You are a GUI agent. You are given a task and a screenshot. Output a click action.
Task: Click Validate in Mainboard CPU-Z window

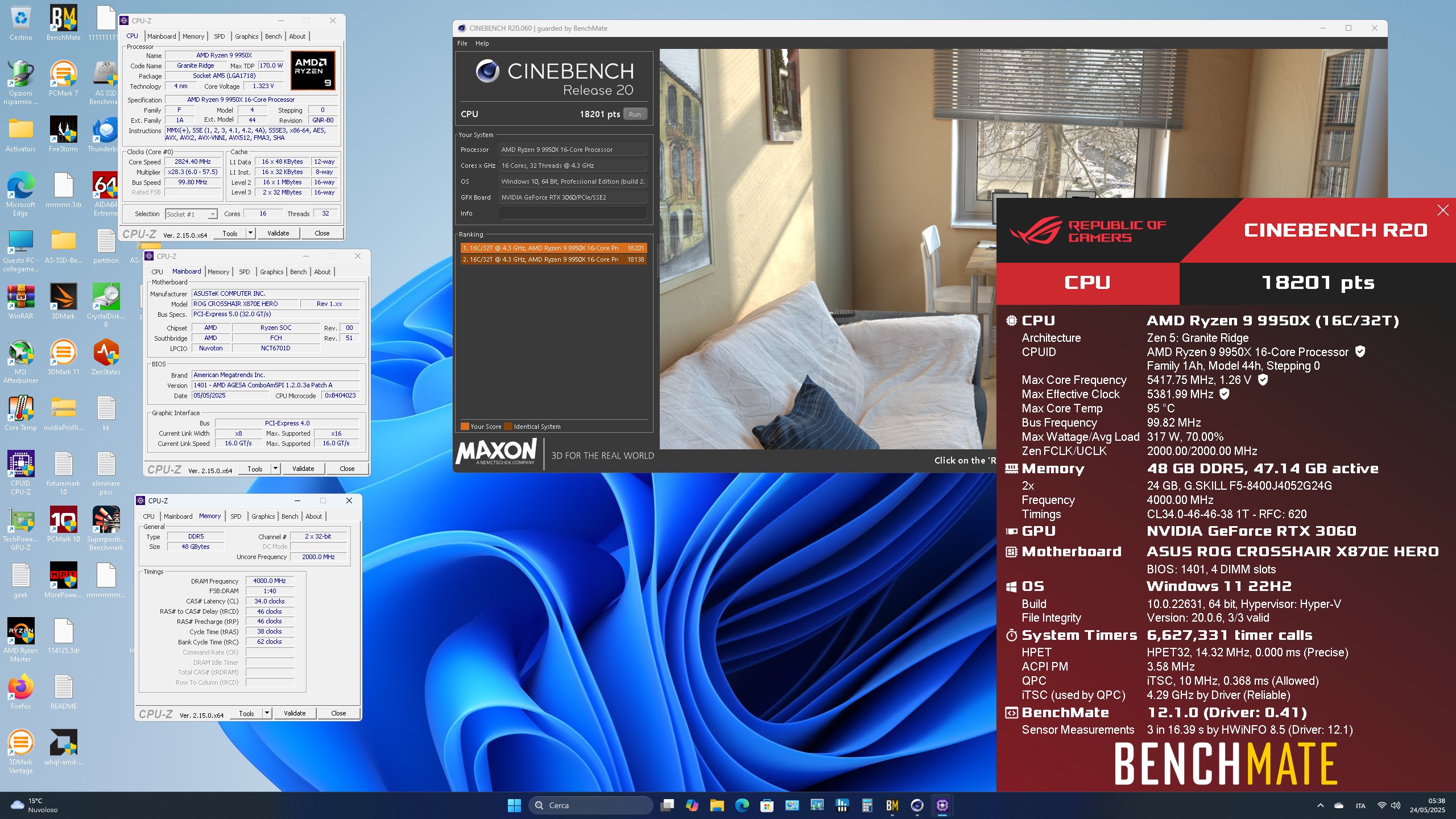click(303, 469)
